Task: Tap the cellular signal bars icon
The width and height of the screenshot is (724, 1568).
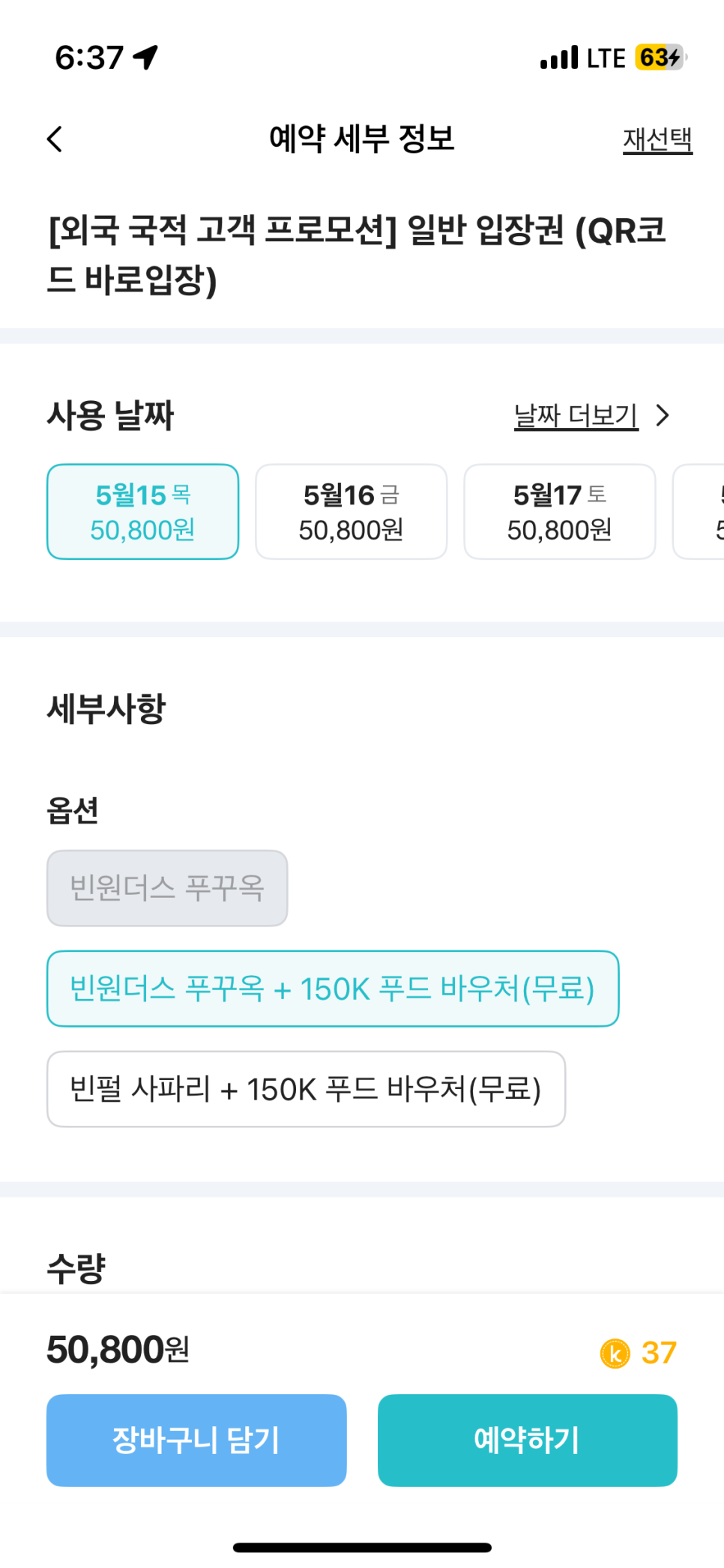Action: (559, 58)
